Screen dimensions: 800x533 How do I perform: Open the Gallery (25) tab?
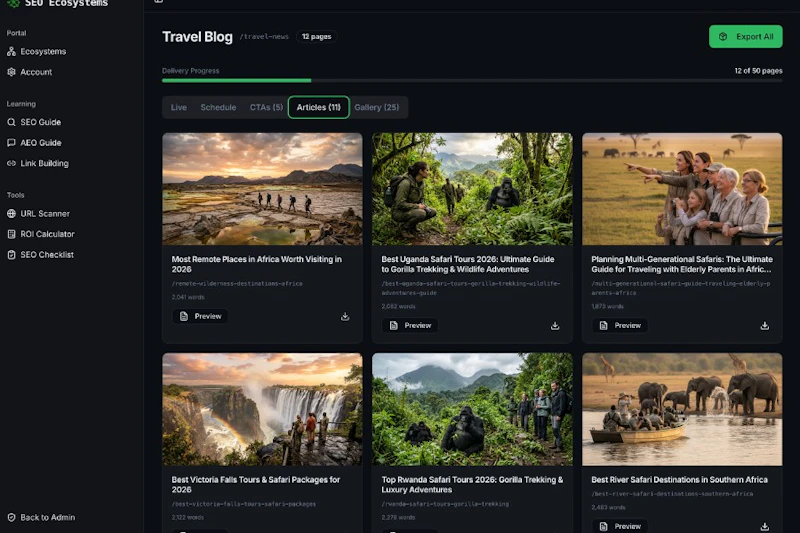click(x=377, y=107)
